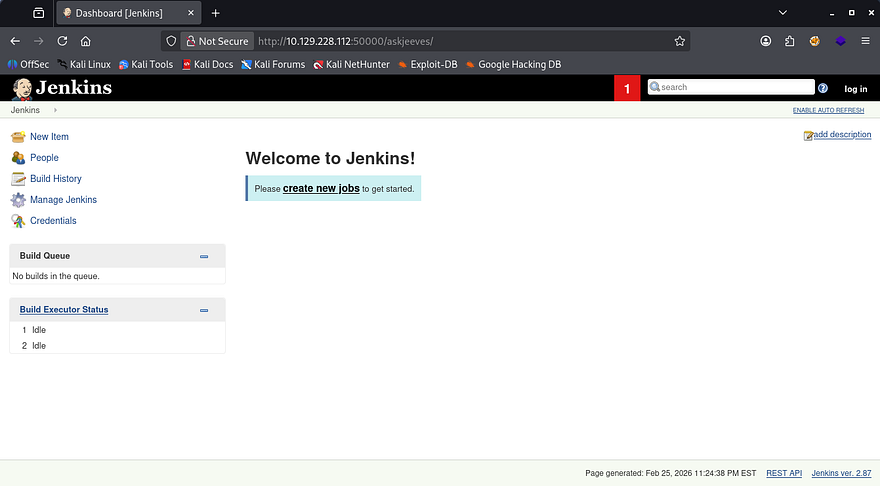Click the People icon in sidebar

click(18, 158)
